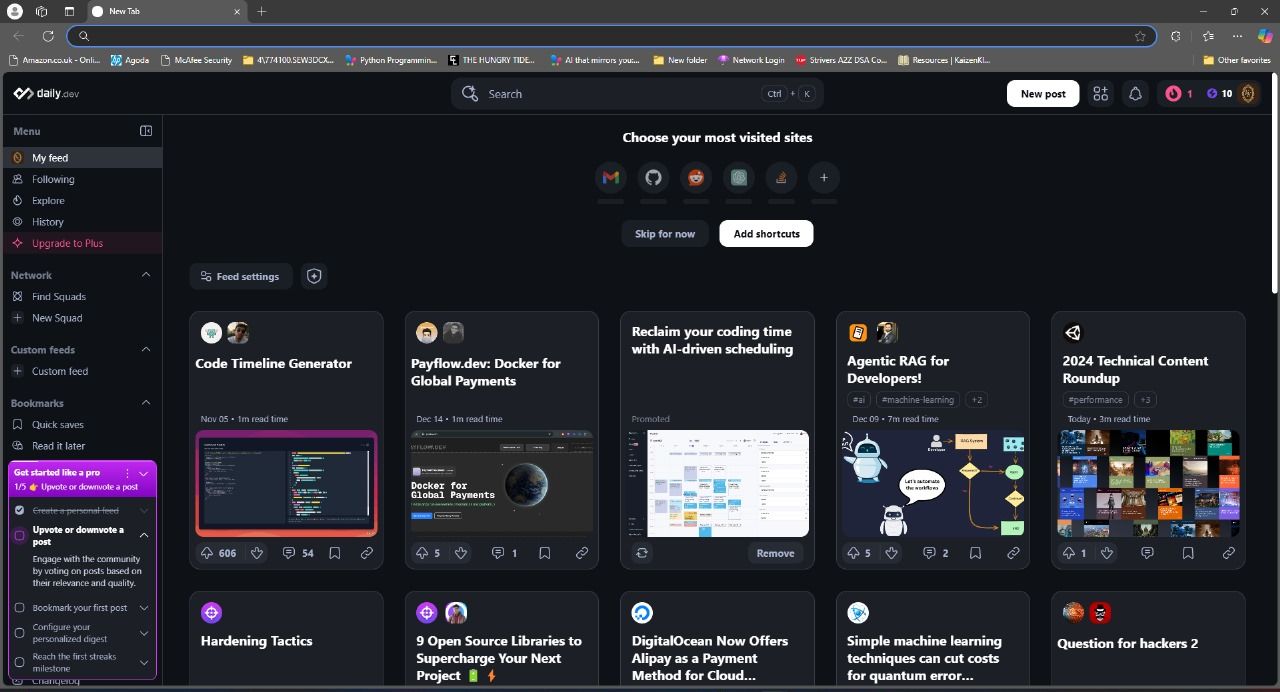Click the GitHub shortcut icon
The width and height of the screenshot is (1280, 692).
tap(653, 178)
